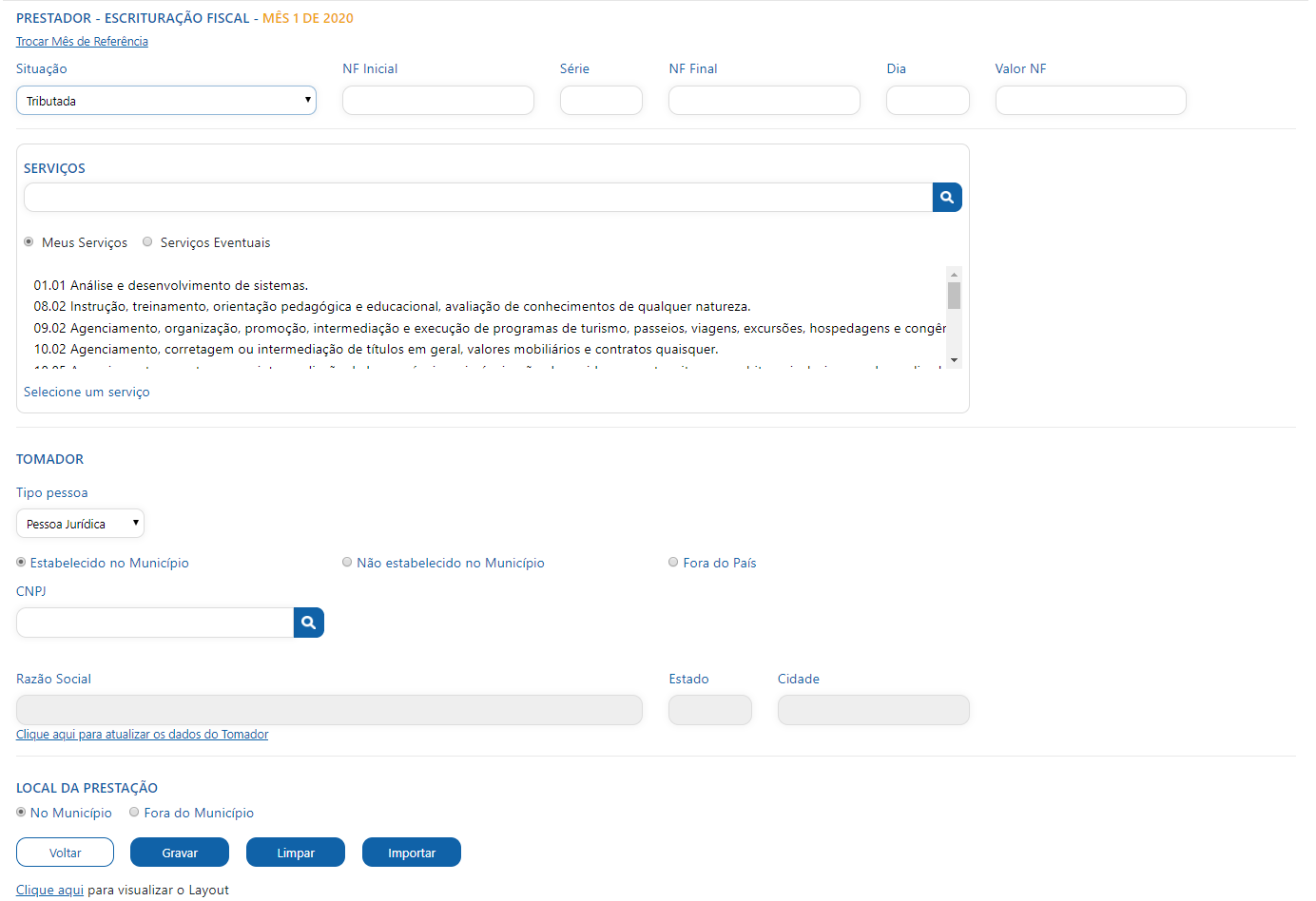The image size is (1316, 901).
Task: Focus the NF Final input field
Action: (x=764, y=101)
